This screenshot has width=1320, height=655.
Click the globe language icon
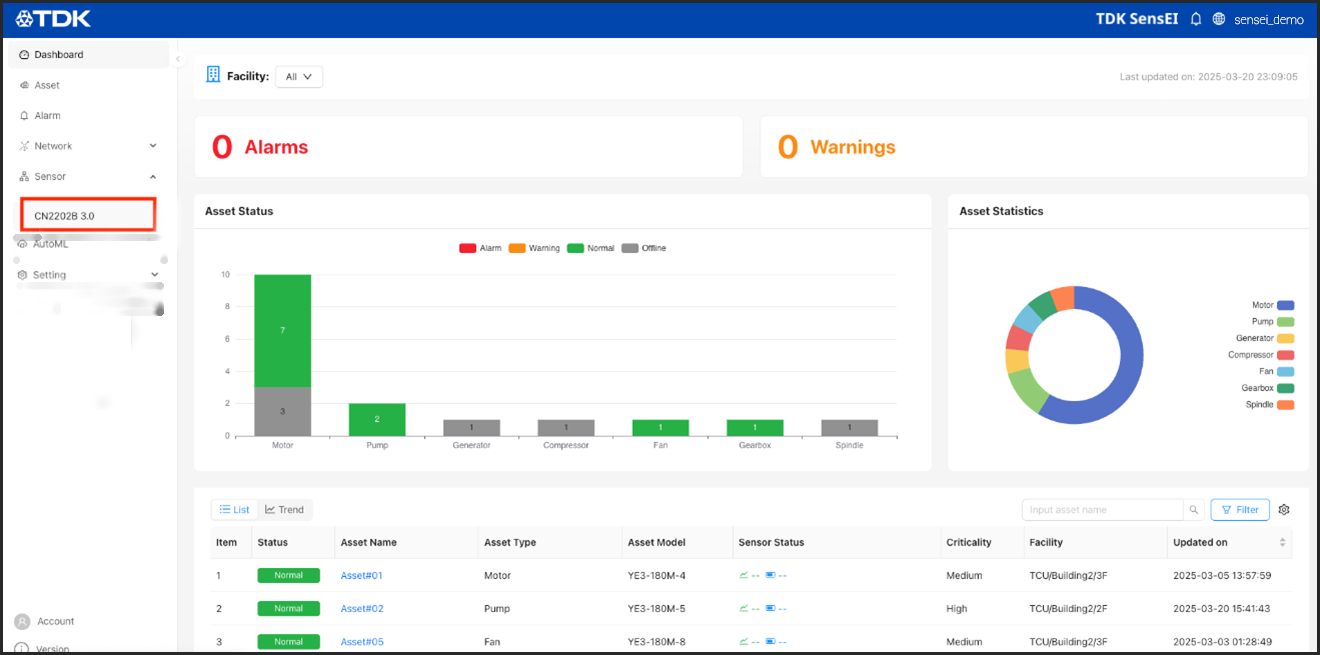1218,19
